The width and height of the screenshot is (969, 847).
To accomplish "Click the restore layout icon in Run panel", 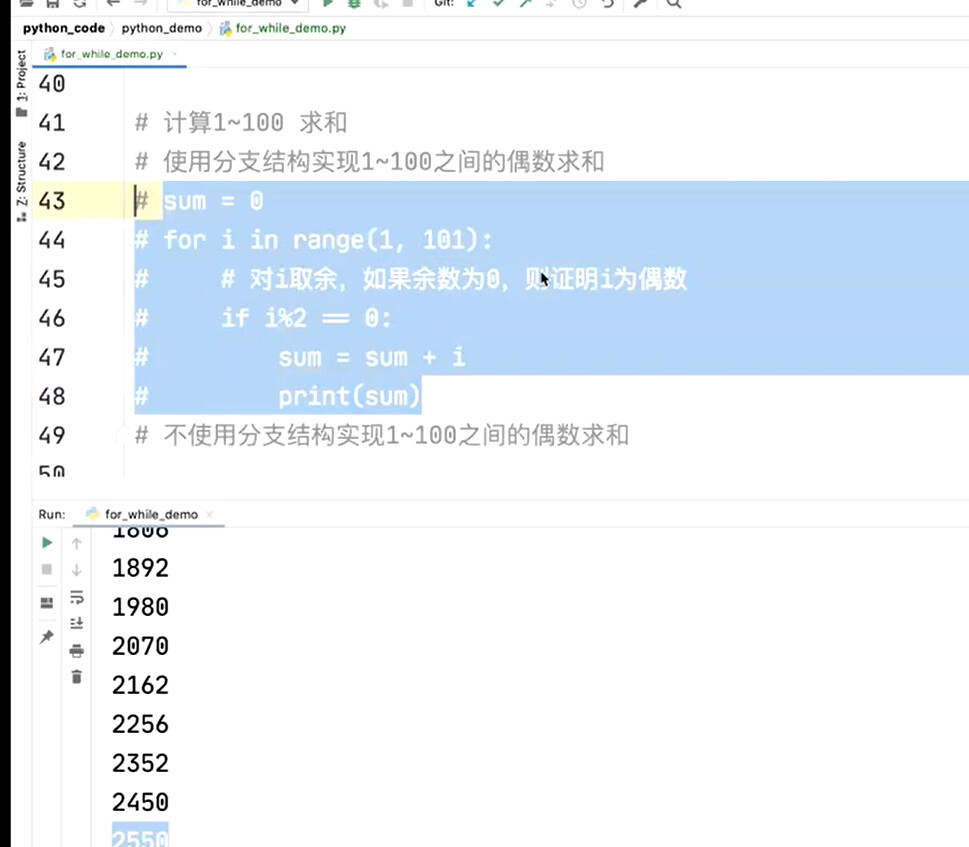I will [47, 603].
